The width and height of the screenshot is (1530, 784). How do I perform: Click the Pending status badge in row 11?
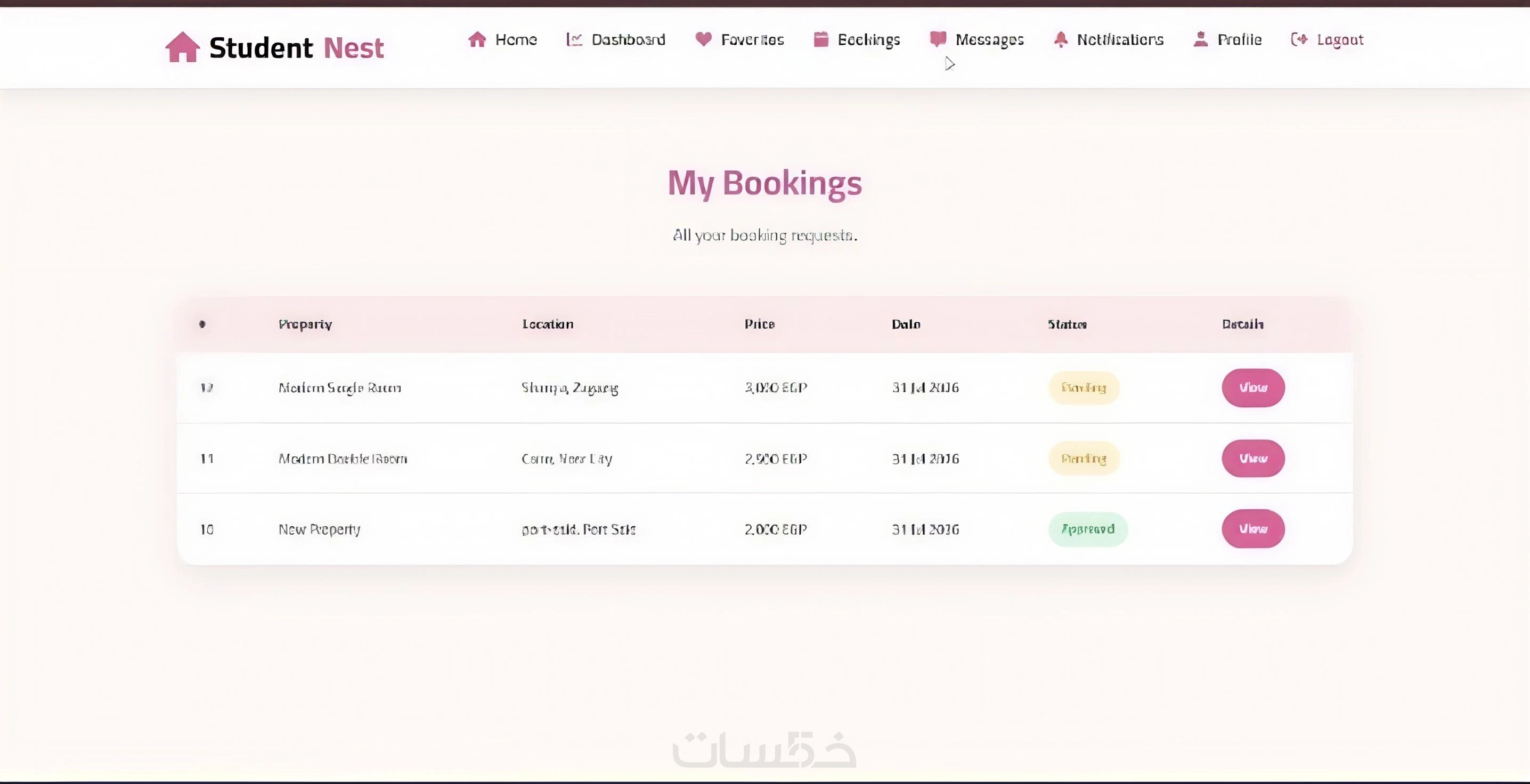click(x=1084, y=459)
